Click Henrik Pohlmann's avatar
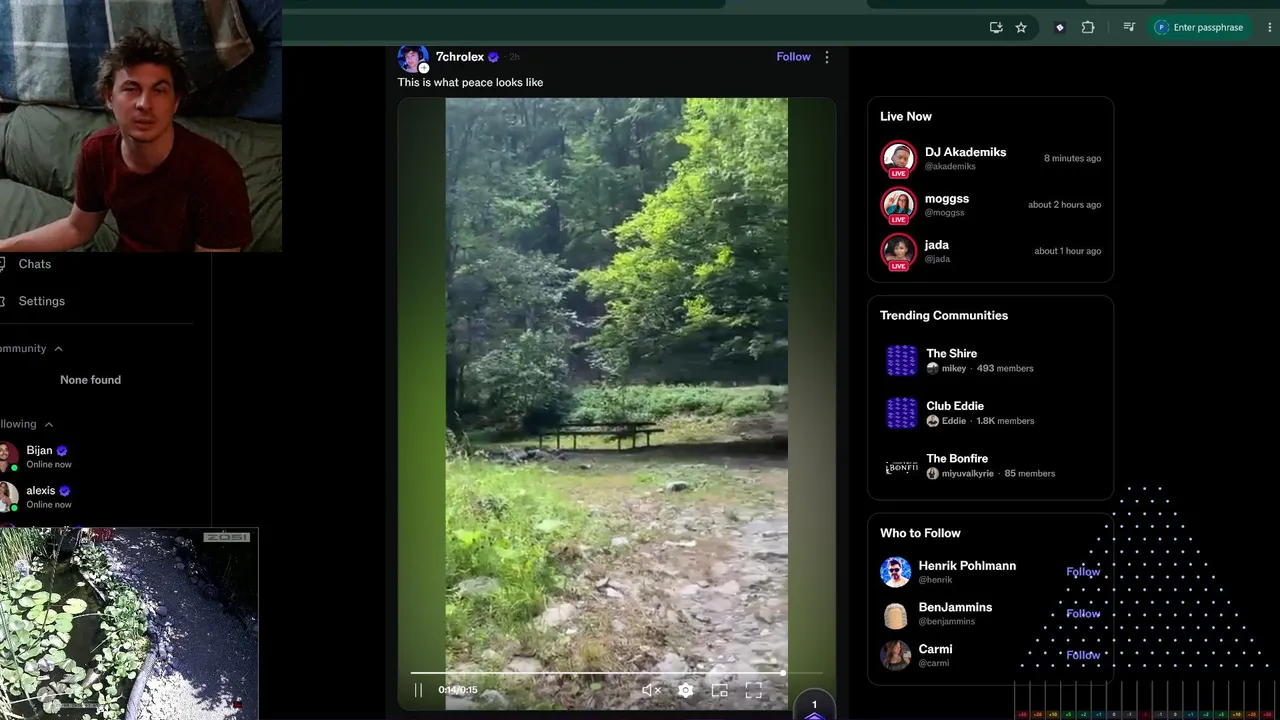 pyautogui.click(x=895, y=572)
